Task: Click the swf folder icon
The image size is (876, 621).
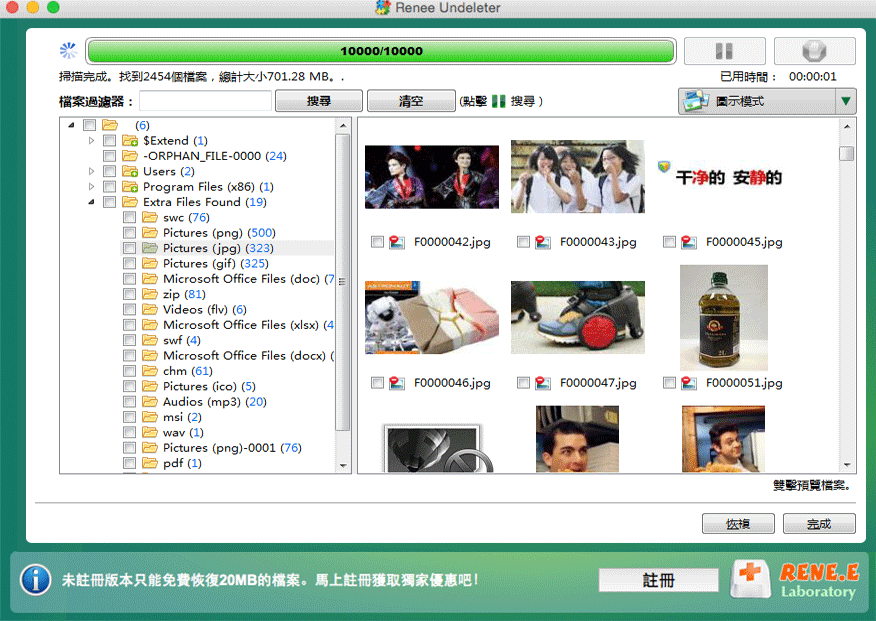Action: pyautogui.click(x=149, y=340)
